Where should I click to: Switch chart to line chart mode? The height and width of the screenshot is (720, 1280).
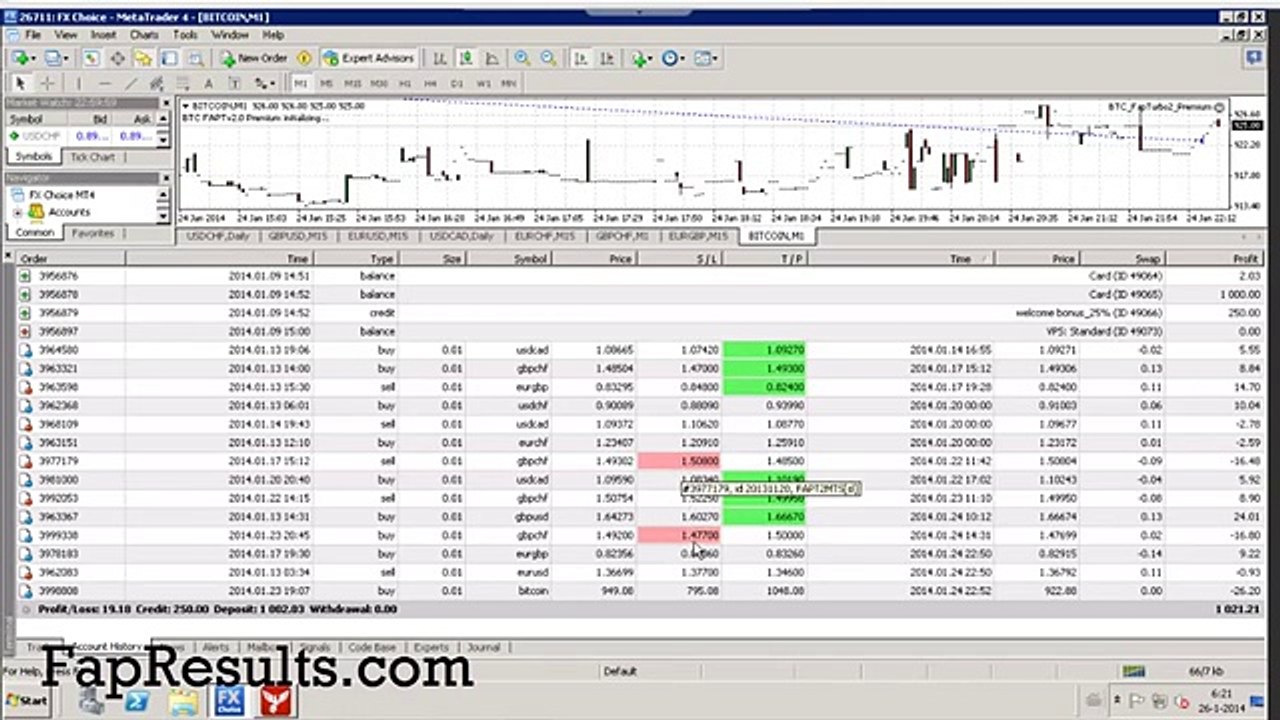click(491, 59)
